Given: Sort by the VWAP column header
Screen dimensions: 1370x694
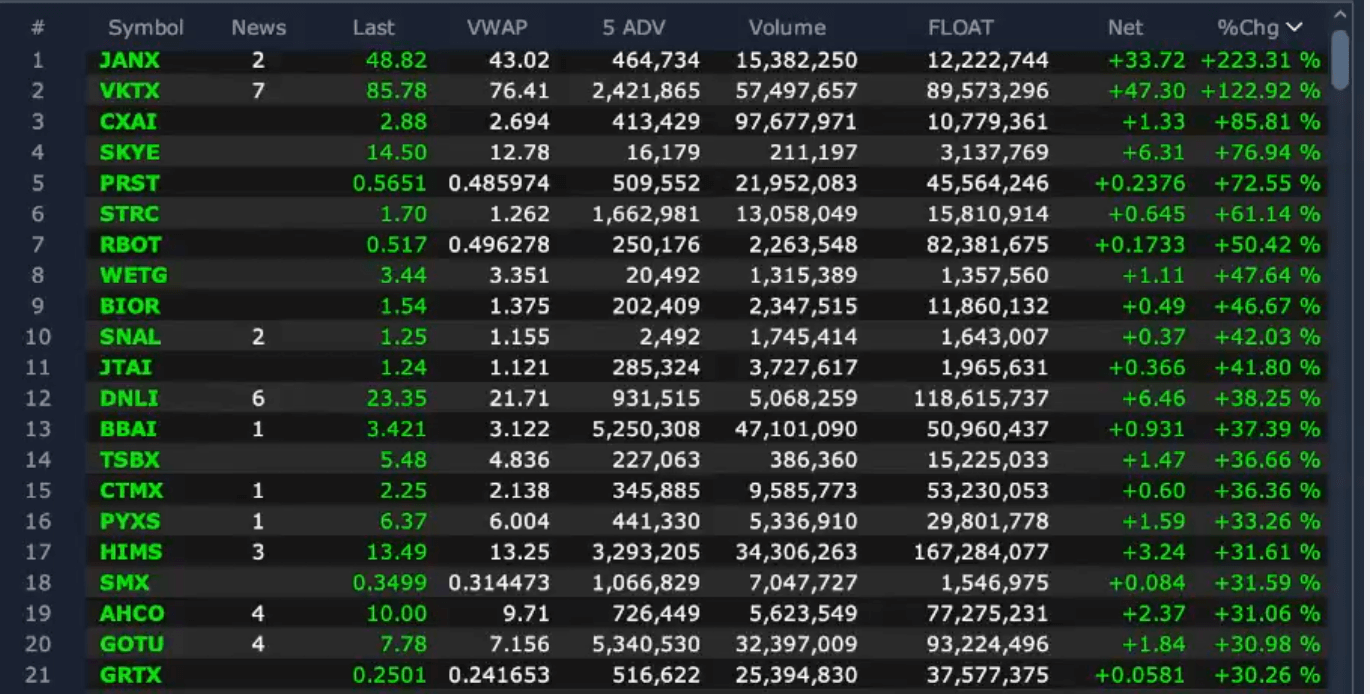Looking at the screenshot, I should click(x=496, y=28).
